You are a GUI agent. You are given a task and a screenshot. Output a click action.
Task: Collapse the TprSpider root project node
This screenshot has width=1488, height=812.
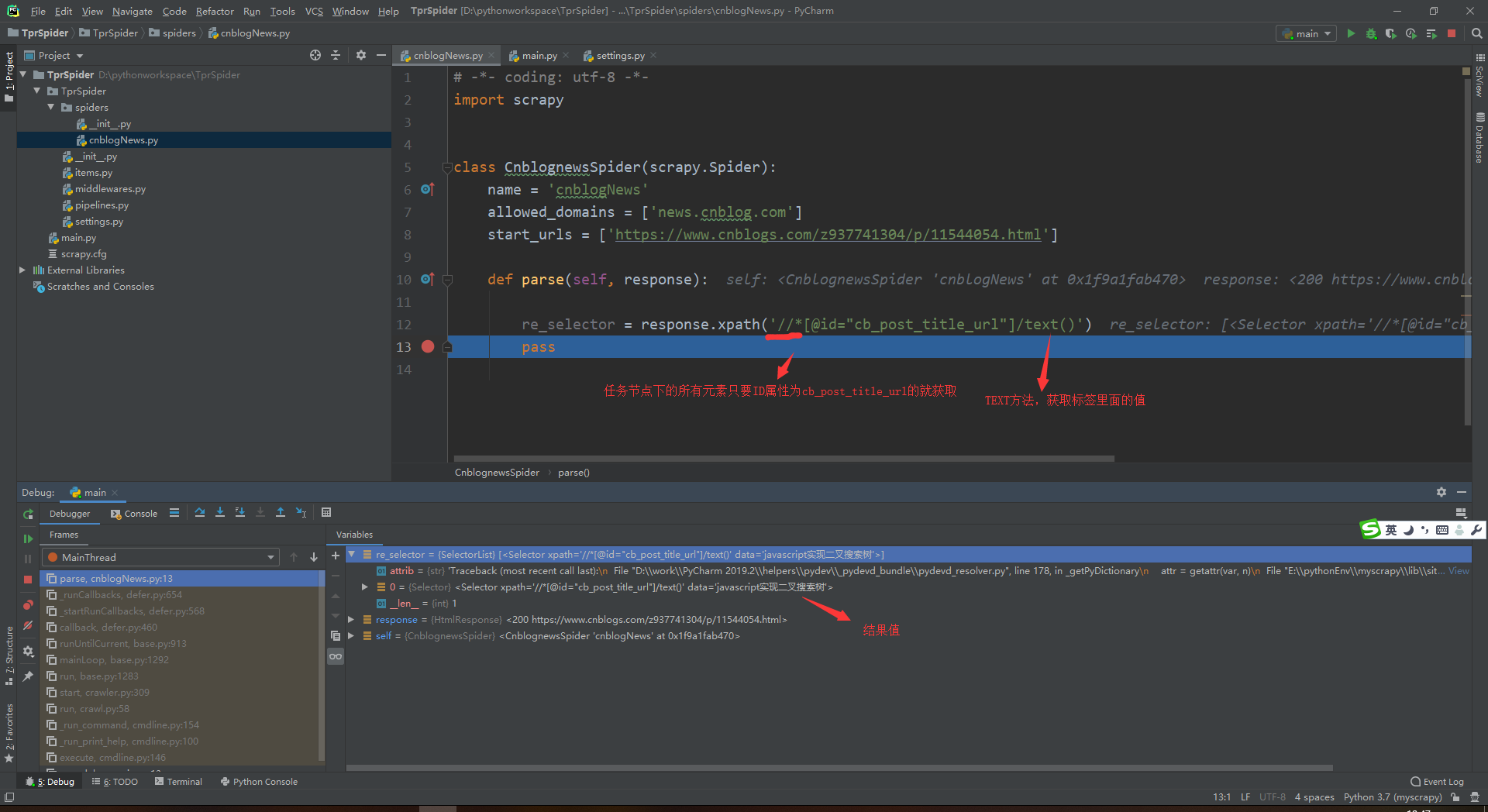[23, 74]
